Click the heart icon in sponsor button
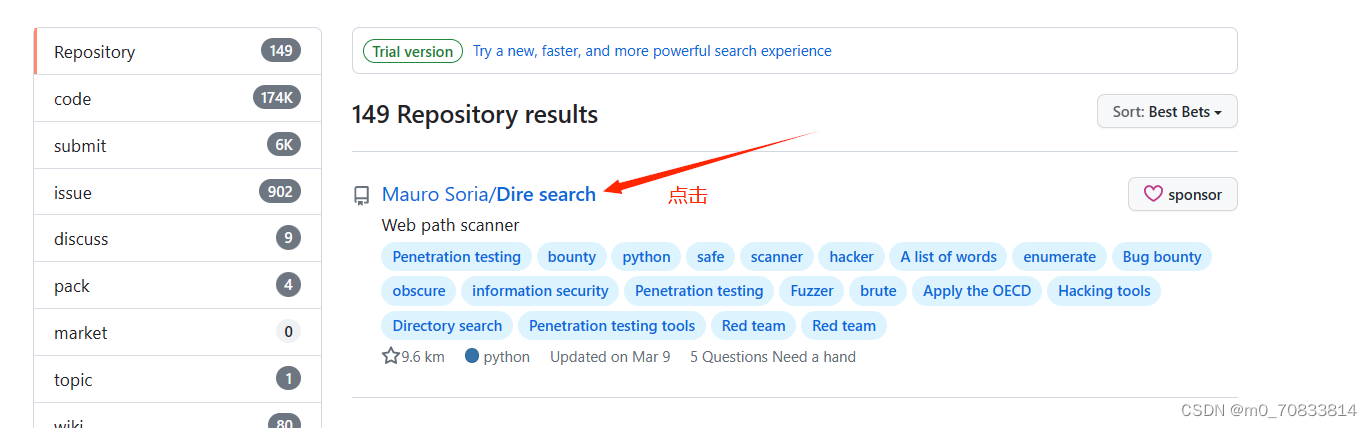The width and height of the screenshot is (1372, 428). (x=1153, y=194)
